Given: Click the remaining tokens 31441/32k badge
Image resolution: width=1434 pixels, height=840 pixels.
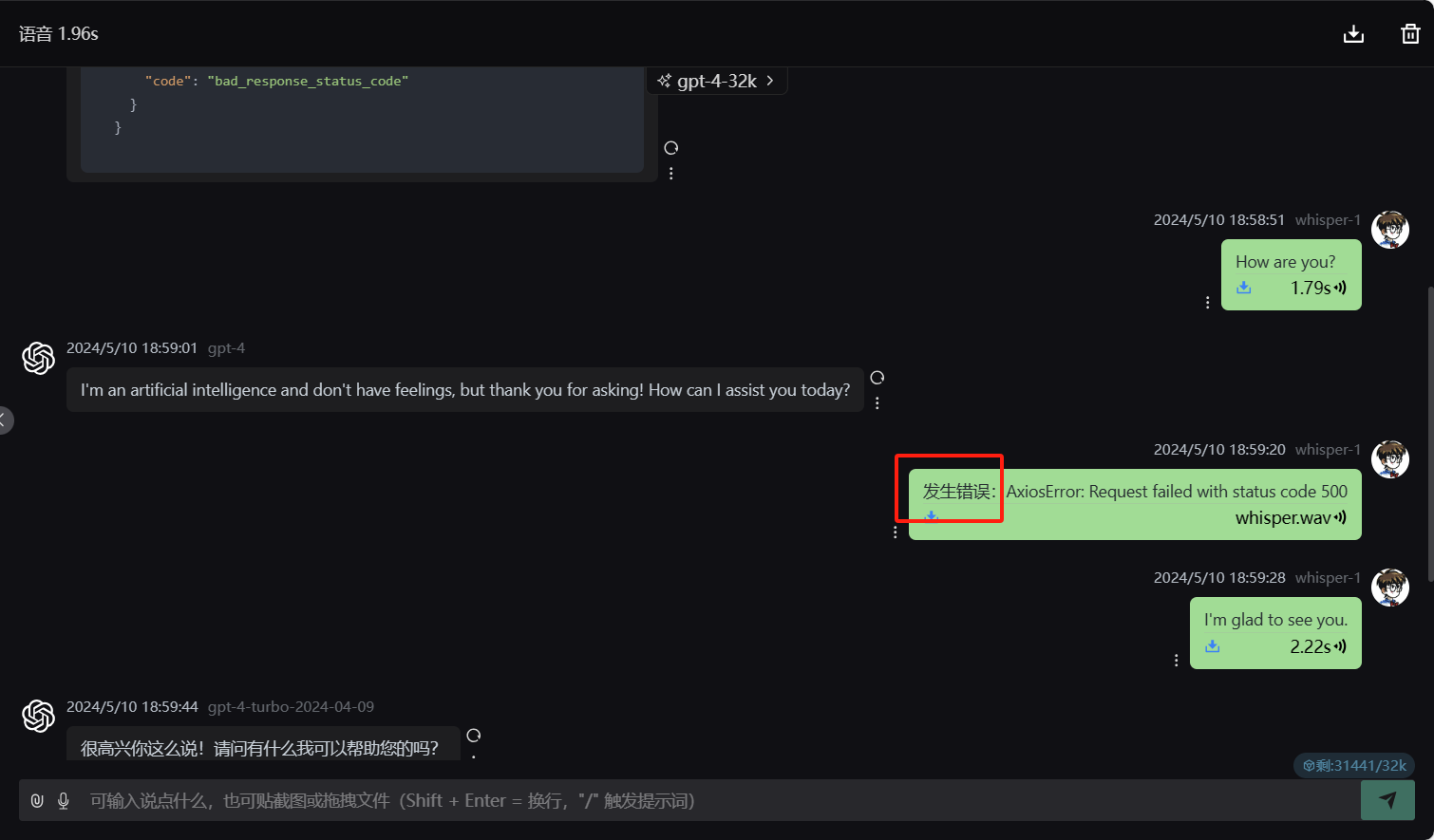Looking at the screenshot, I should tap(1354, 765).
